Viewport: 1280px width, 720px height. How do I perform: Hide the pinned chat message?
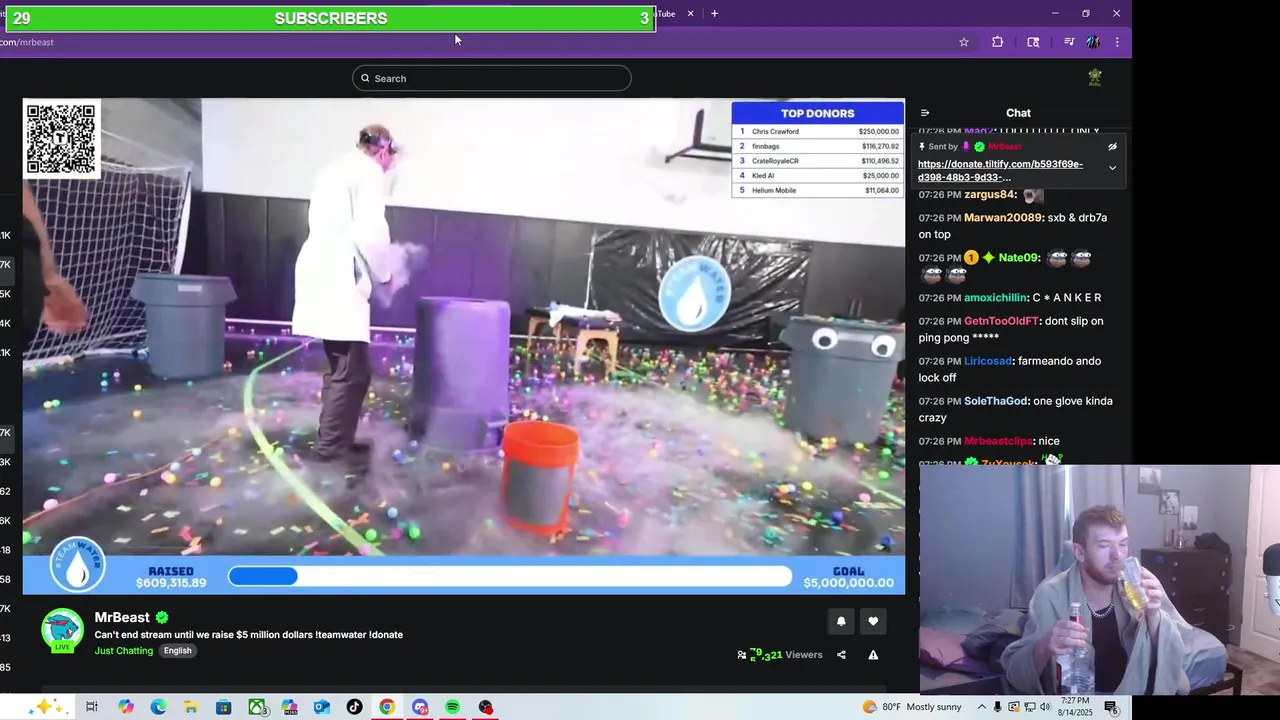pos(1112,146)
